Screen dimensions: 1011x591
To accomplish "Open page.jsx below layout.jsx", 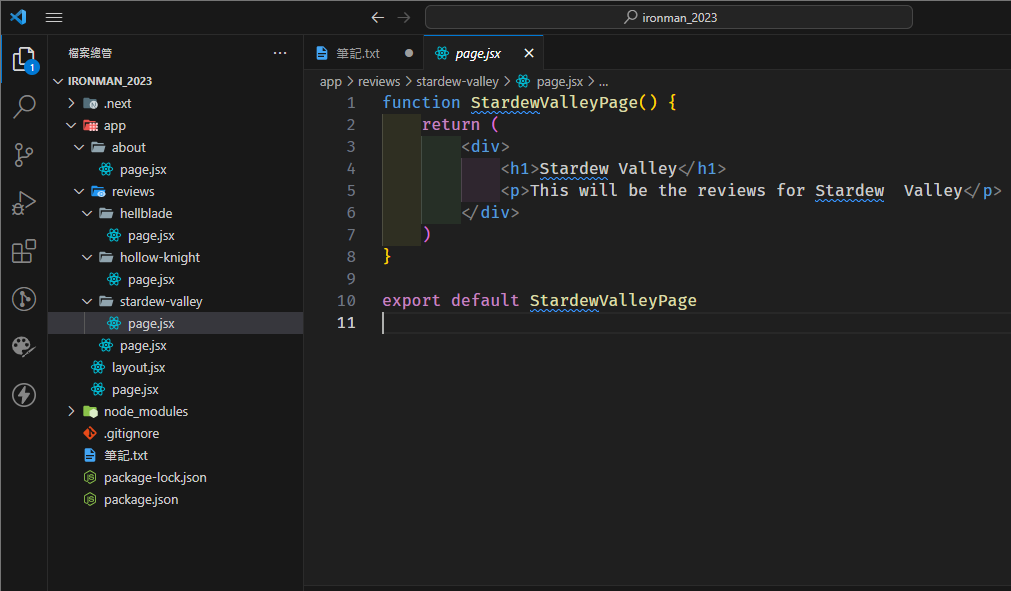I will (135, 389).
